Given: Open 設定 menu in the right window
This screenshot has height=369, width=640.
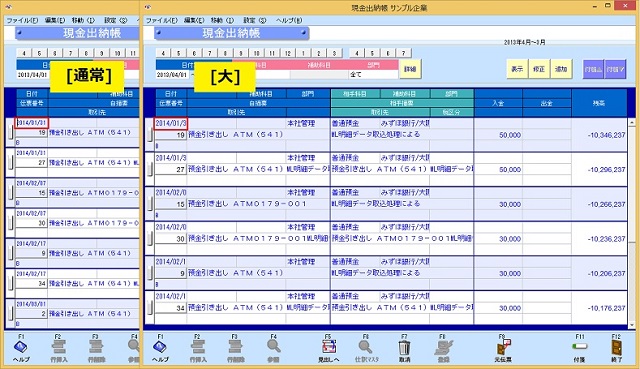Looking at the screenshot, I should click(255, 20).
